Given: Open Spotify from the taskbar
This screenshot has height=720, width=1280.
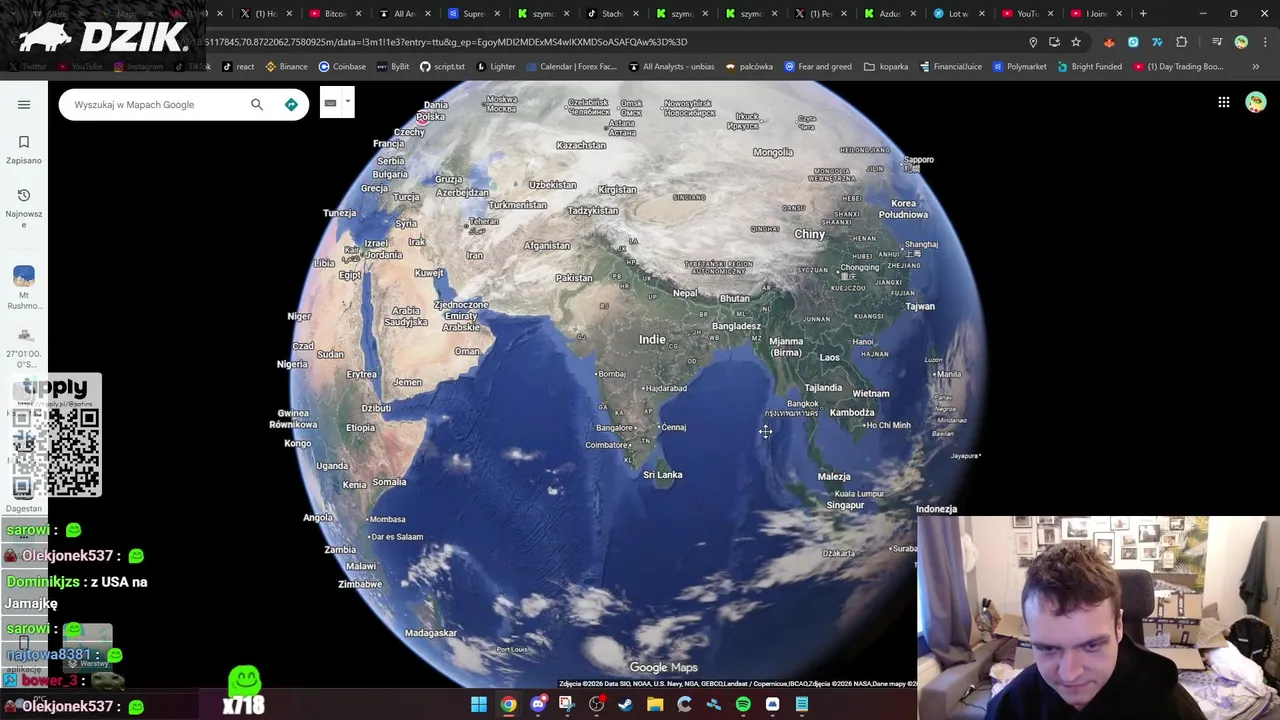Looking at the screenshot, I should (x=743, y=705).
